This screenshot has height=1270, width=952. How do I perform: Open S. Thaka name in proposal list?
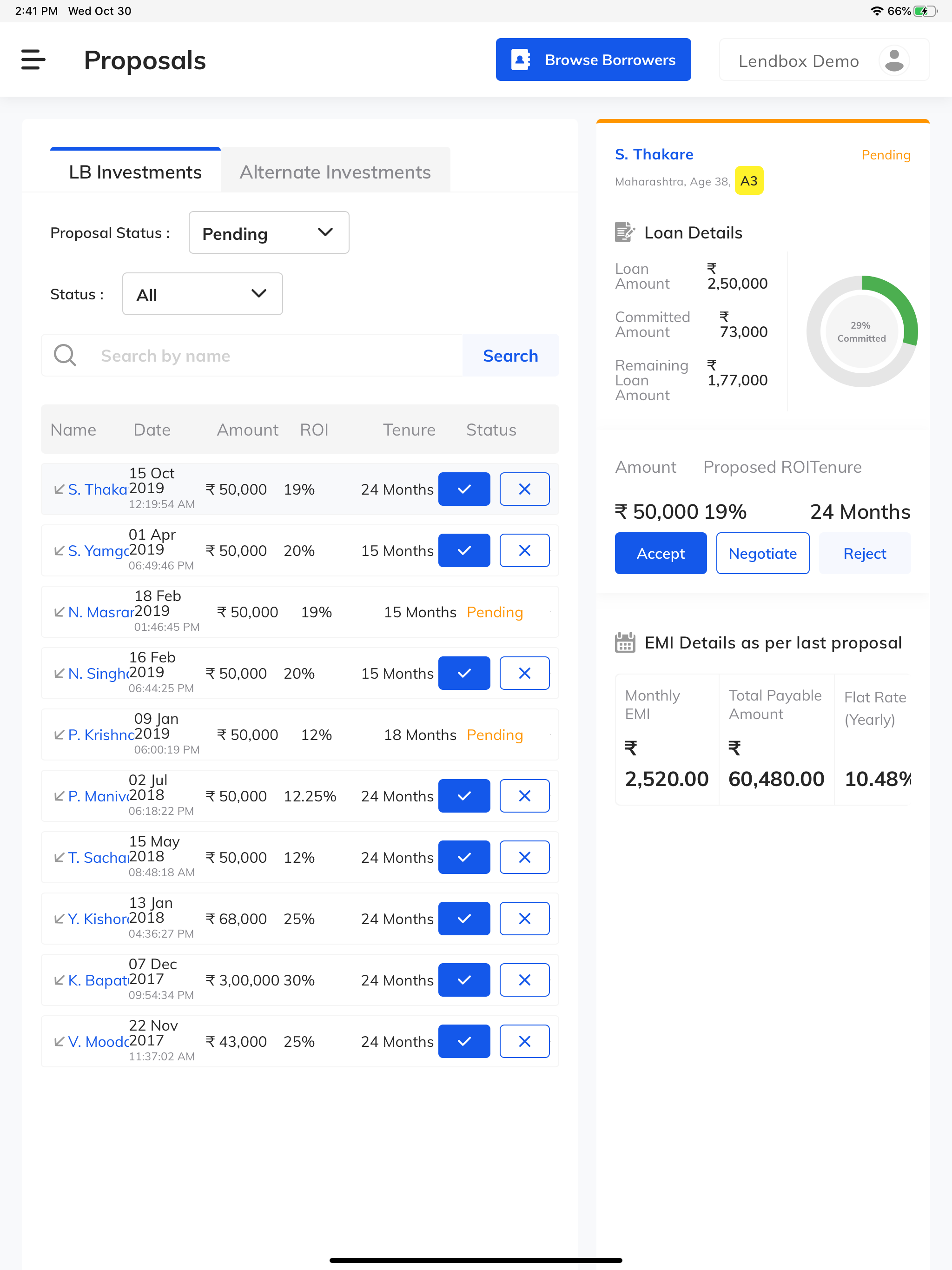(x=98, y=489)
